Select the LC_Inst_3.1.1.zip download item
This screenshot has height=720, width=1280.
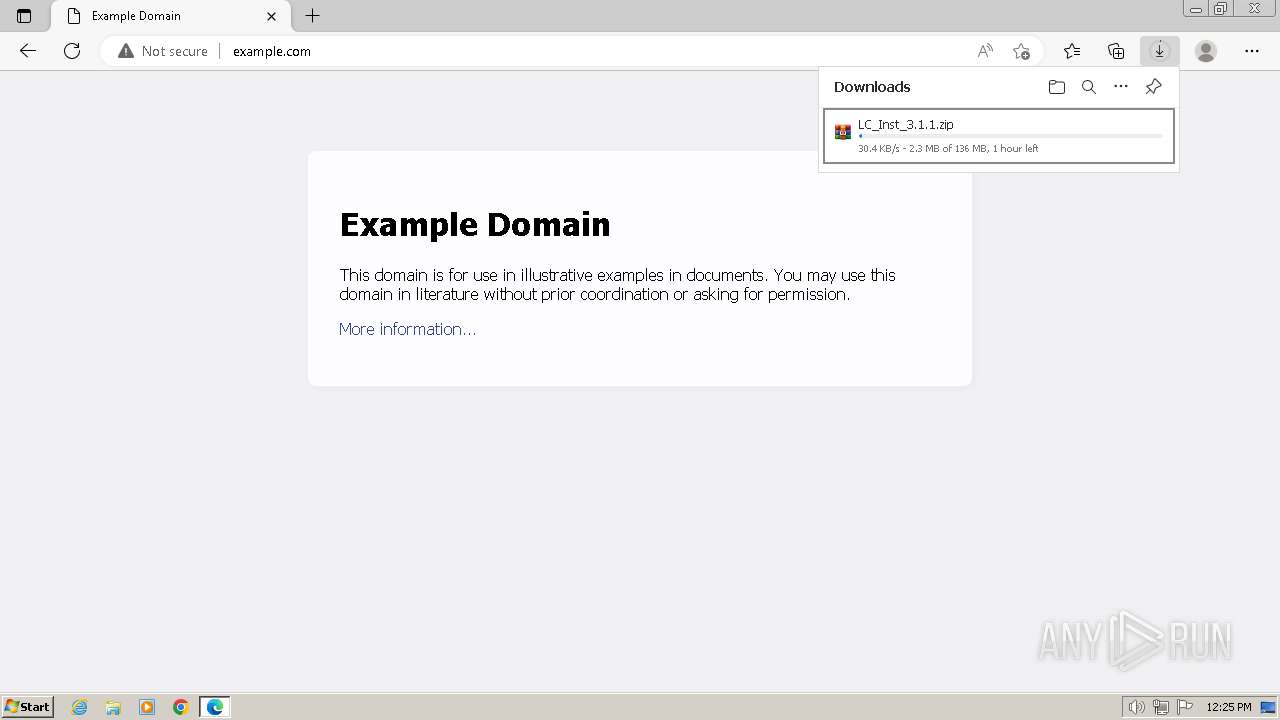999,136
